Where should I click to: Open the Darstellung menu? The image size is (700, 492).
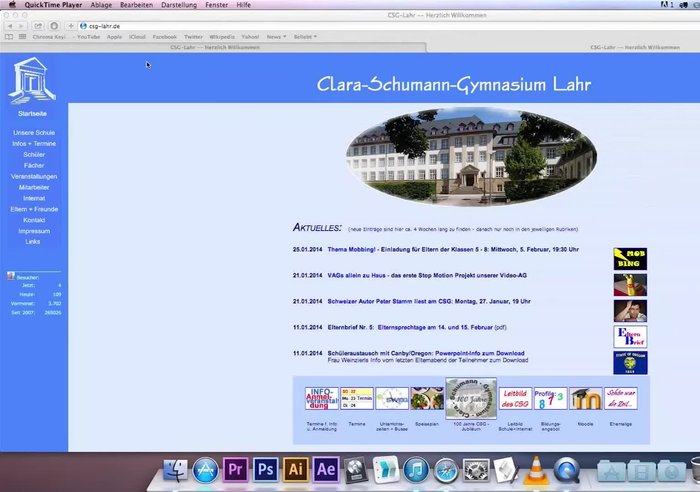179,5
